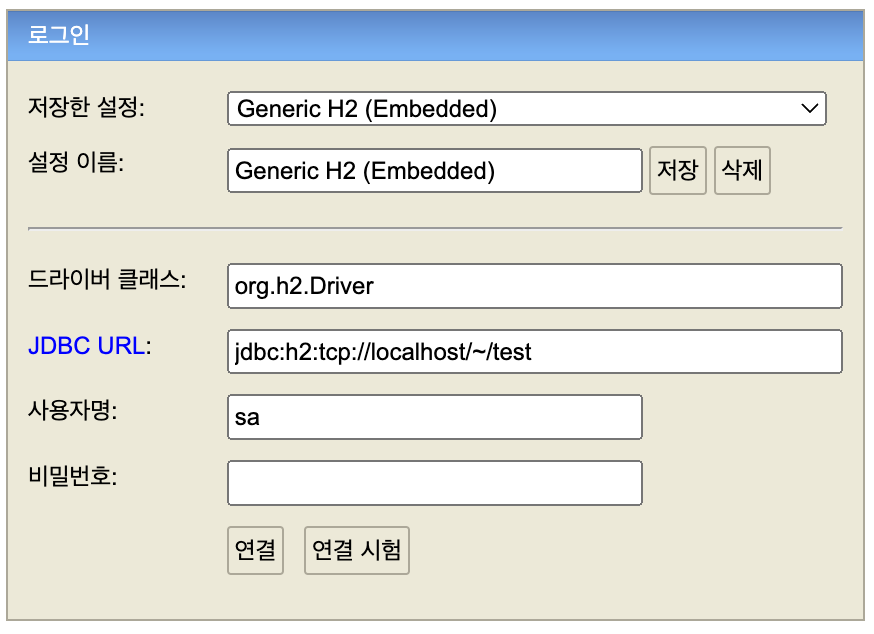Click the 연결 시험 test connection button
Image resolution: width=874 pixels, height=634 pixels.
pyautogui.click(x=357, y=550)
